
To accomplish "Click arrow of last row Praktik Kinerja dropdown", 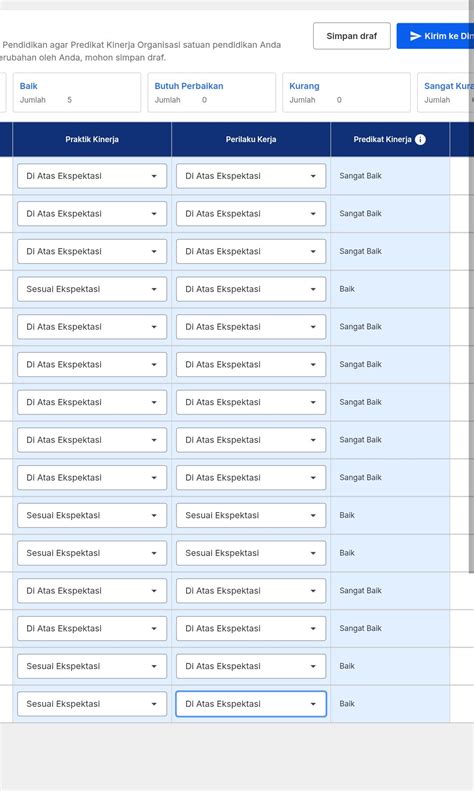I will click(x=154, y=704).
